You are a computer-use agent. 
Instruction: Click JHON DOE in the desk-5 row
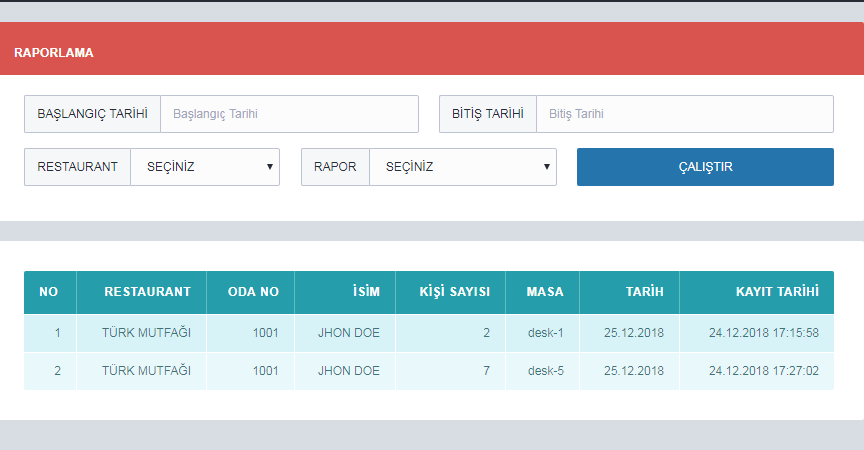coord(349,371)
